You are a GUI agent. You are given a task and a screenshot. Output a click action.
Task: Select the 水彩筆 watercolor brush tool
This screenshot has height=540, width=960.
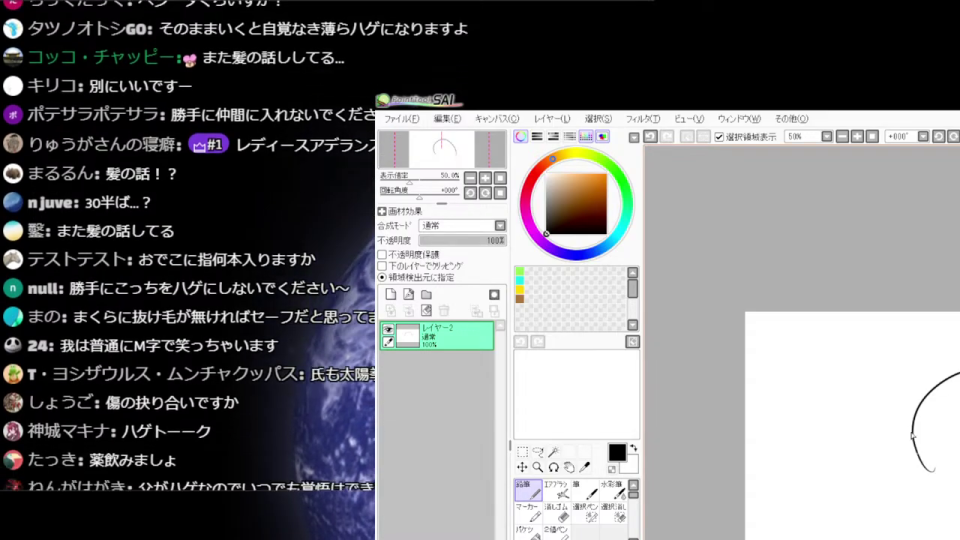point(613,490)
